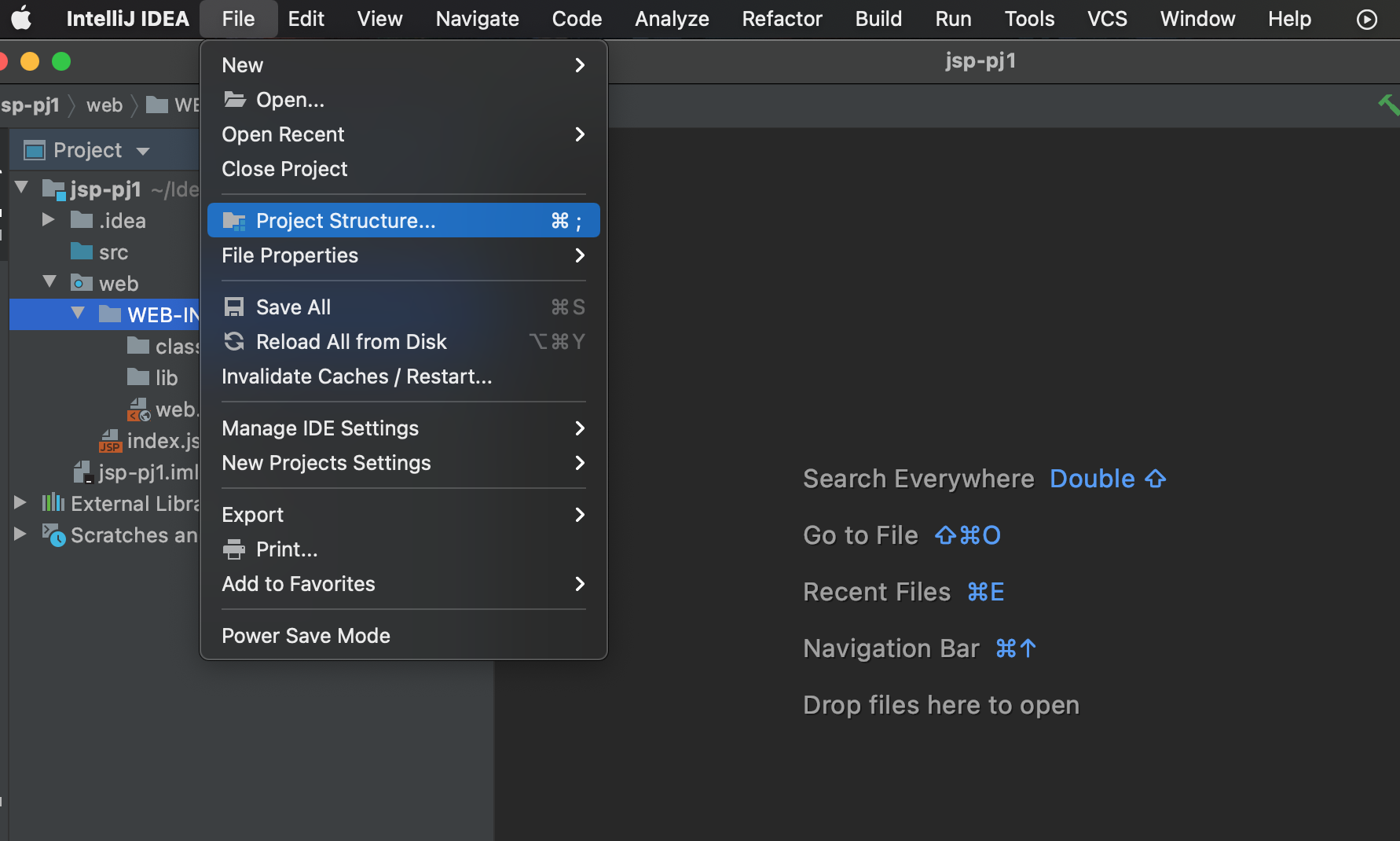This screenshot has width=1400, height=841.
Task: Open the Project view dropdown arrow
Action: pyautogui.click(x=143, y=151)
